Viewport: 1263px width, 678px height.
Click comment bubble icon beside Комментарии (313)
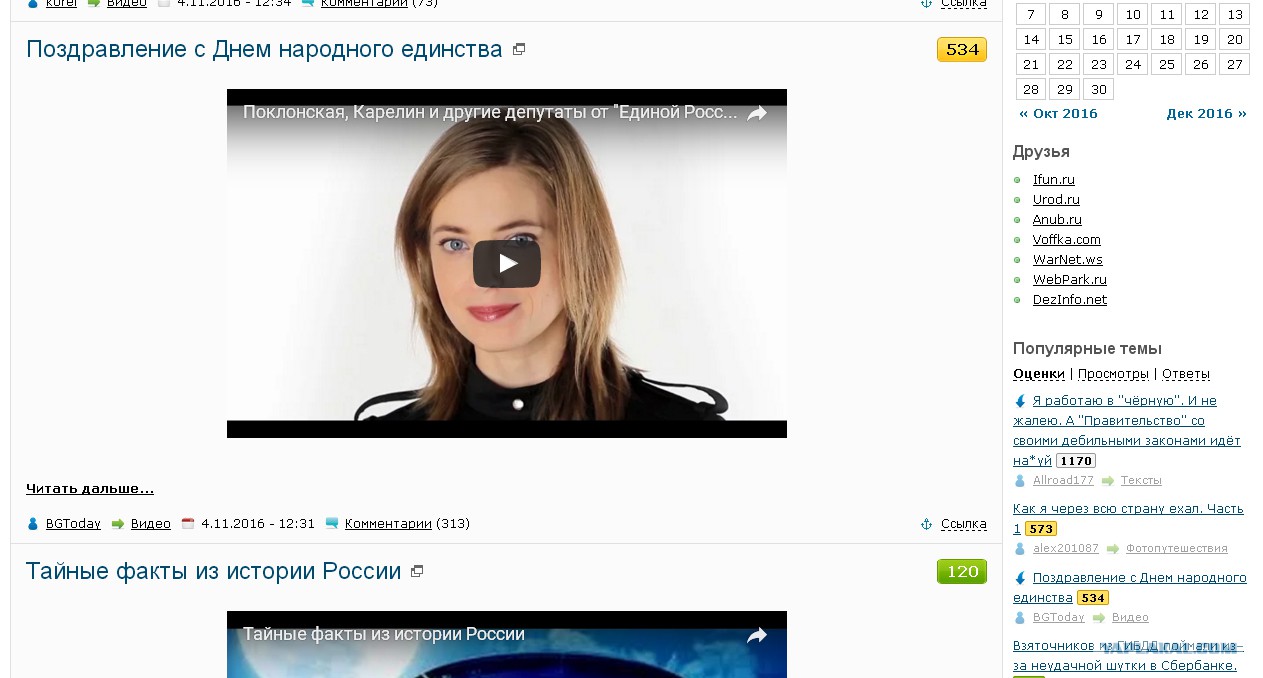point(332,523)
